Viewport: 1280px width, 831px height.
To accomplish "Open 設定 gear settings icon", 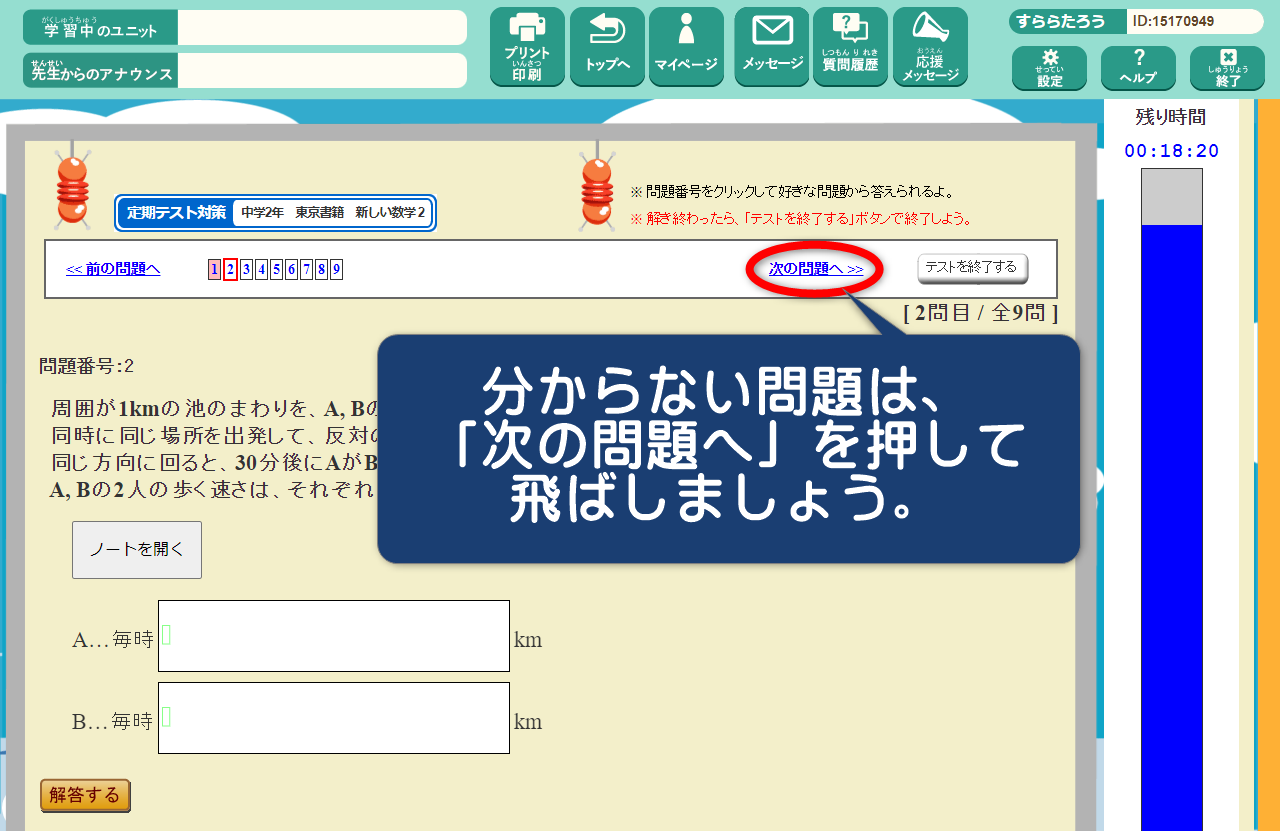I will pos(1049,68).
